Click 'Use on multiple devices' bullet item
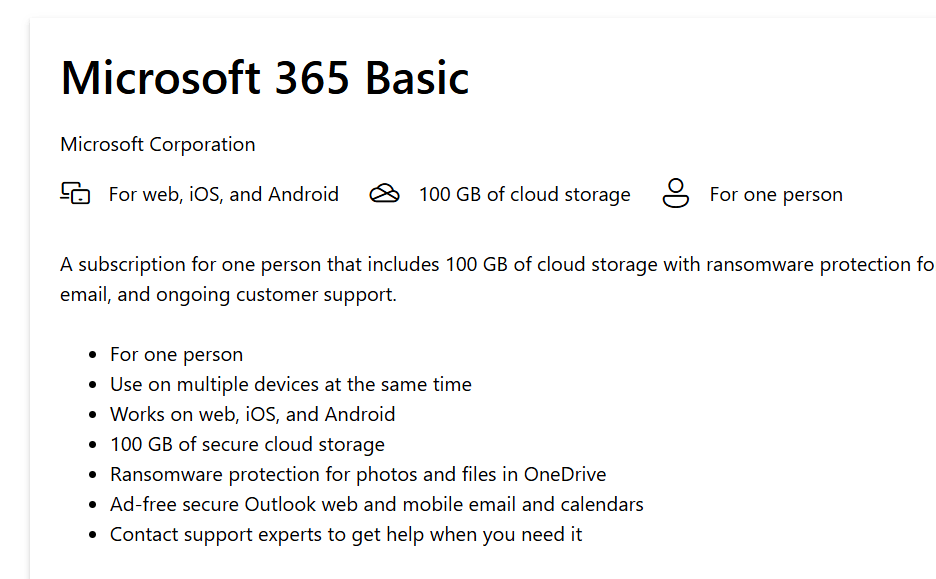Image resolution: width=936 pixels, height=579 pixels. tap(290, 384)
